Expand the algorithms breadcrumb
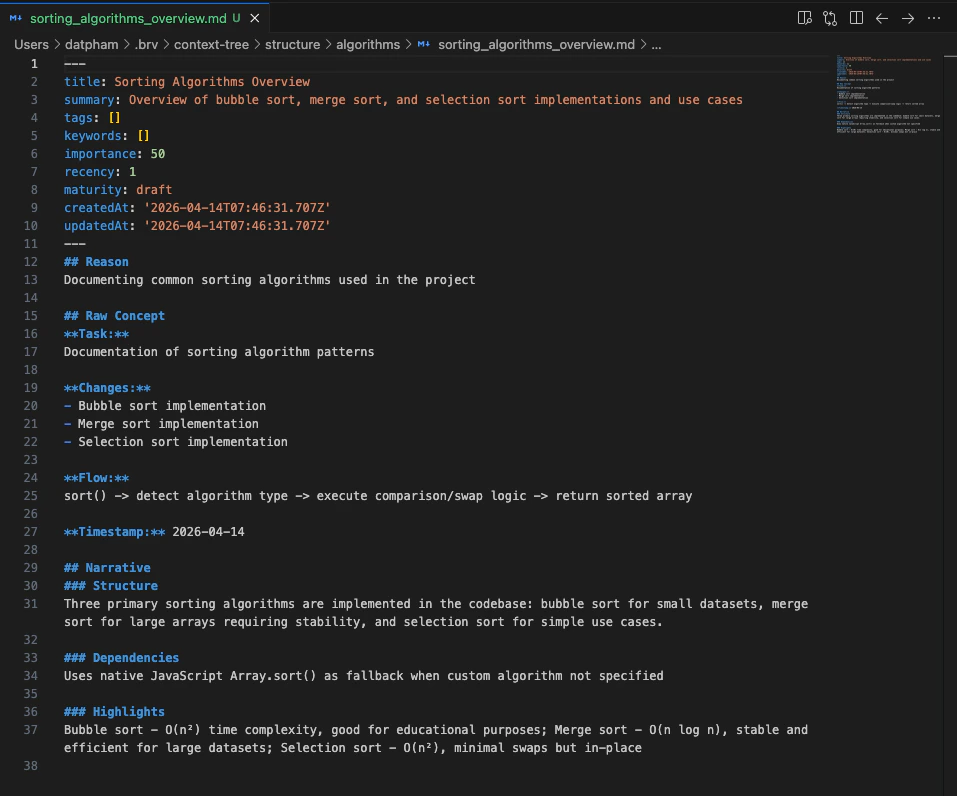The image size is (957, 796). click(x=366, y=44)
